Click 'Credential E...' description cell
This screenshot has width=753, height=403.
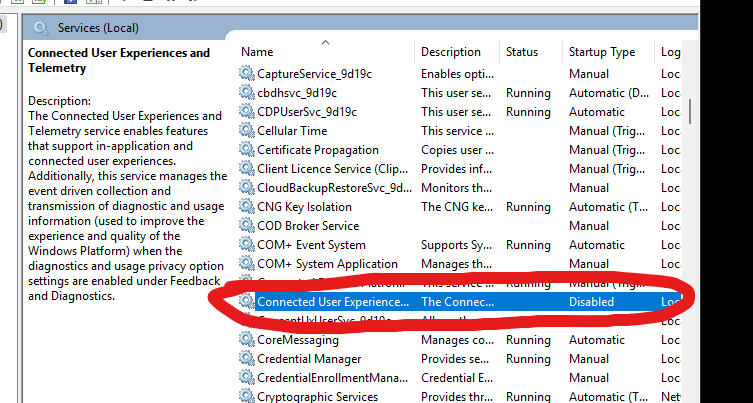point(457,378)
